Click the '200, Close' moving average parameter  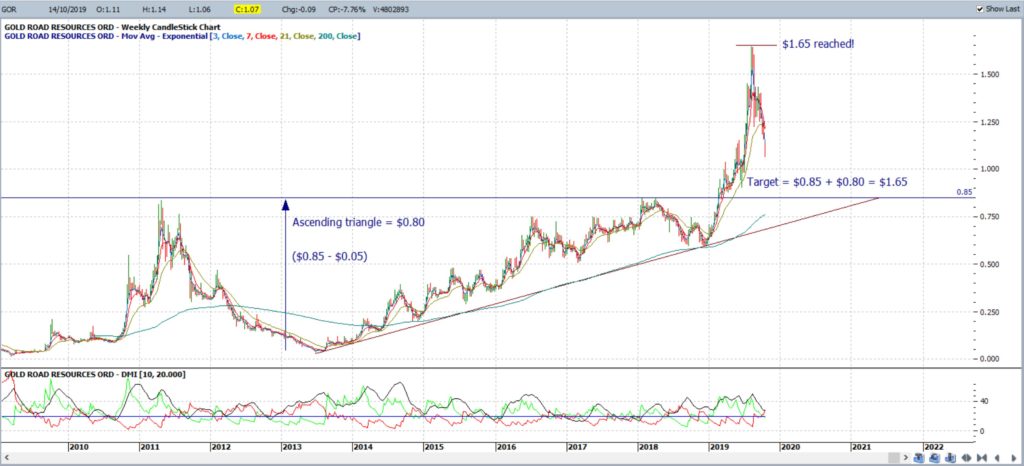(x=338, y=37)
